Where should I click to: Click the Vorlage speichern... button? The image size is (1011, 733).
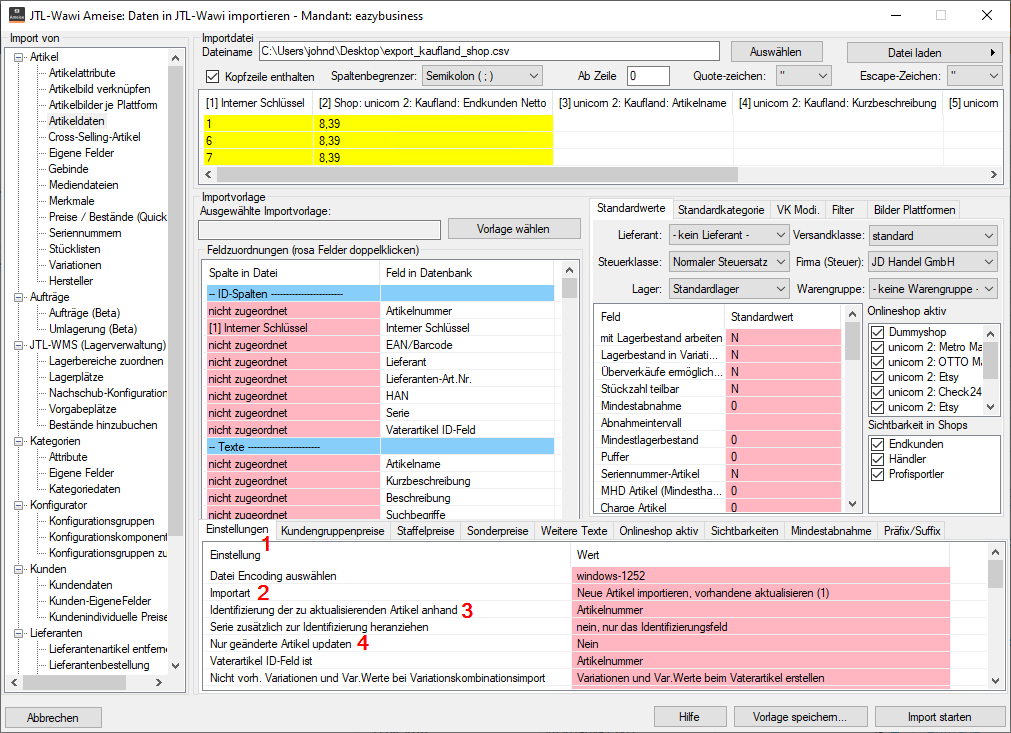click(800, 717)
